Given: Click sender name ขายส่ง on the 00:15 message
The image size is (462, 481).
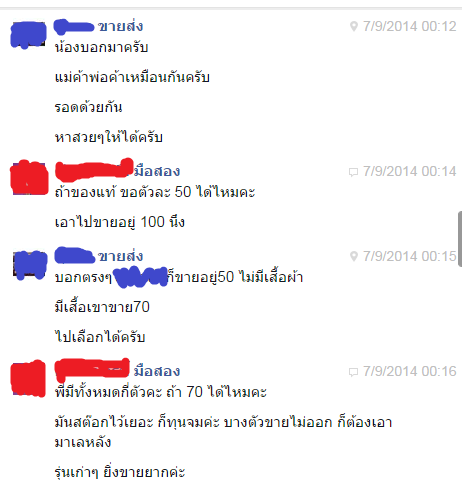Looking at the screenshot, I should [120, 256].
